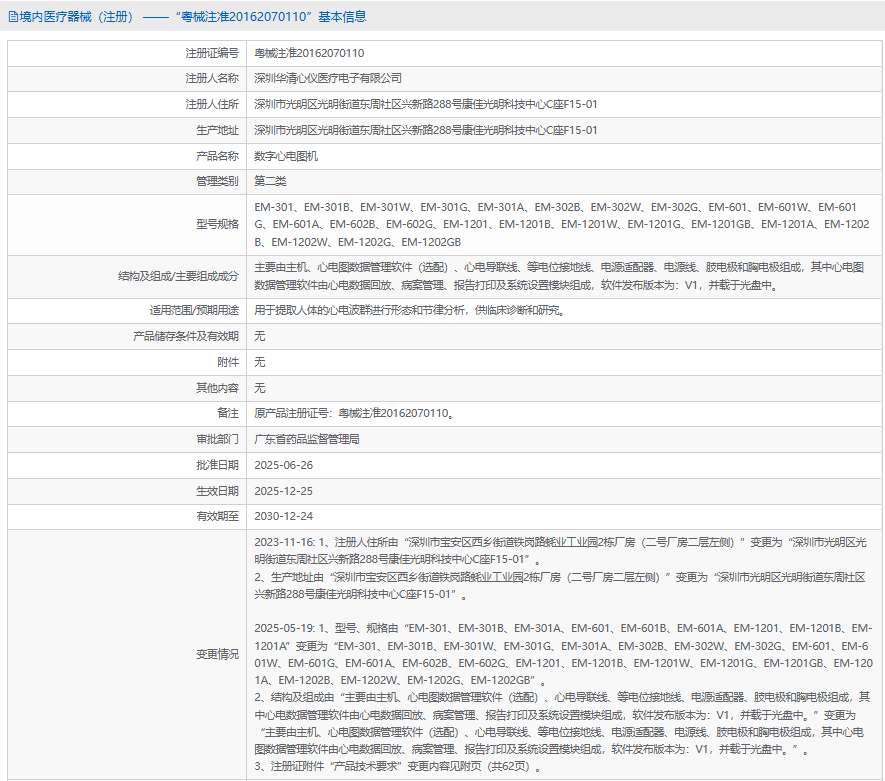Click expiry date 2030-12-24
885x781 pixels.
point(283,516)
